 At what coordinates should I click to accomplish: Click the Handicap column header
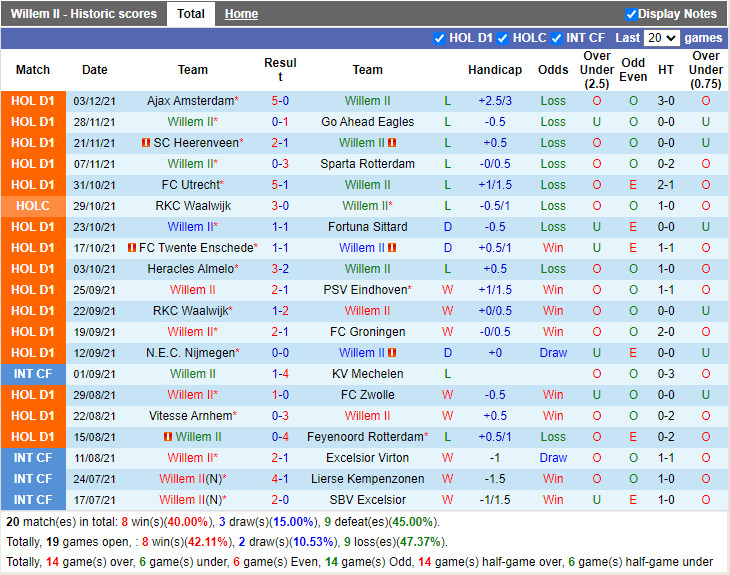[495, 70]
